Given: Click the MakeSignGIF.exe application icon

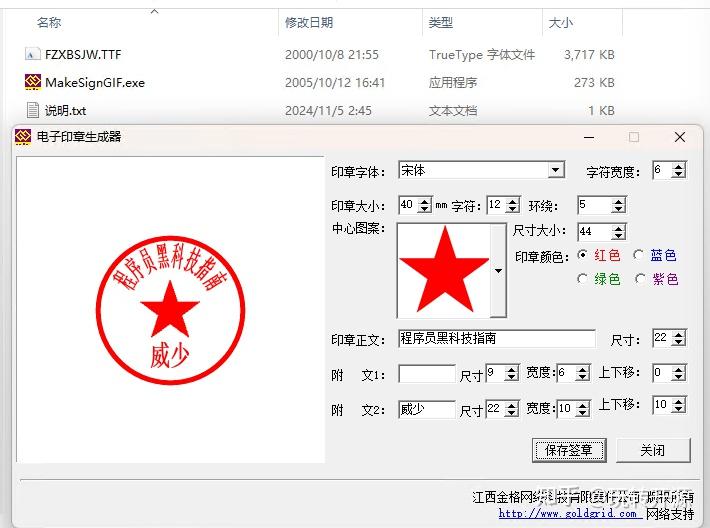Looking at the screenshot, I should click(33, 82).
